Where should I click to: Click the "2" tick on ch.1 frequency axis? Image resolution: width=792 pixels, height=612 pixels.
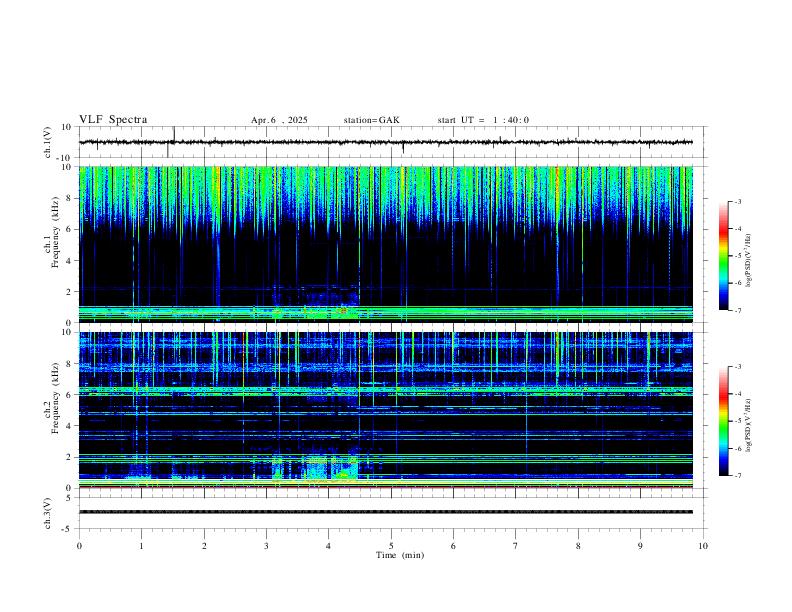tap(70, 292)
